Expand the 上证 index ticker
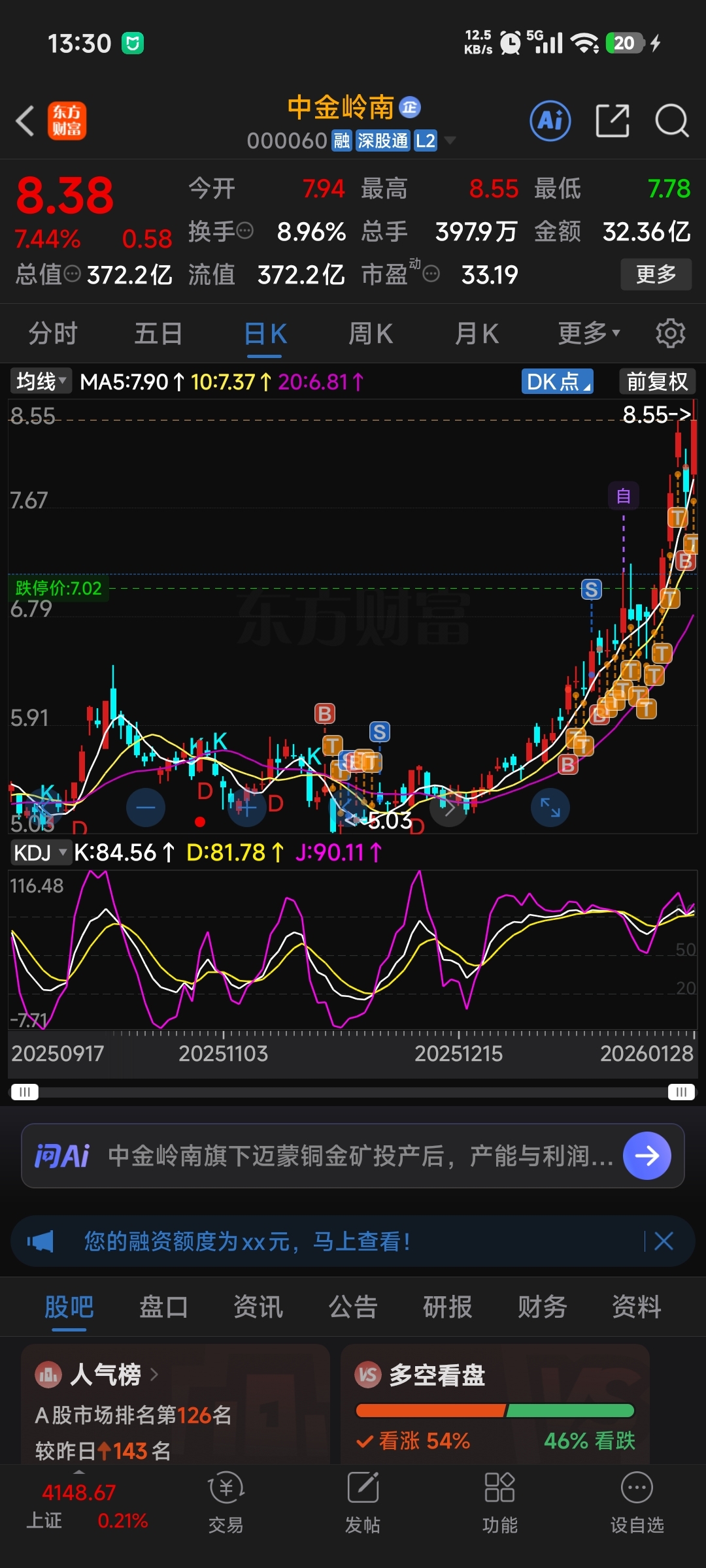Screen dimensions: 706x1568 87,1506
